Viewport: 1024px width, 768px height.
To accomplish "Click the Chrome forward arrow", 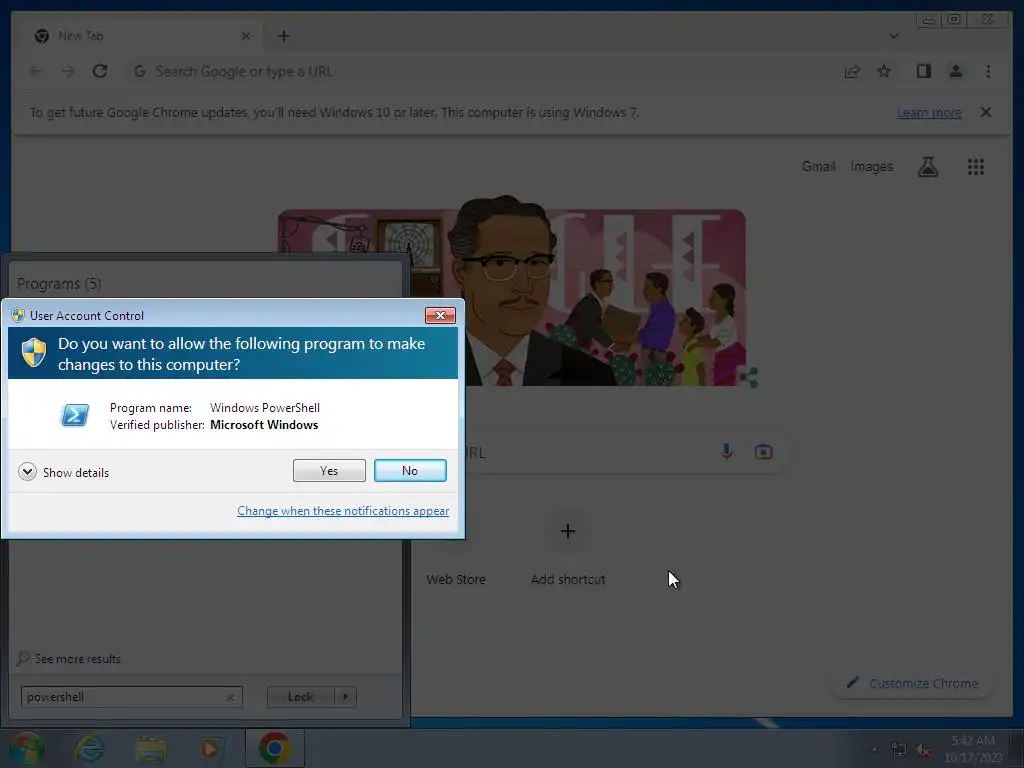I will click(68, 71).
